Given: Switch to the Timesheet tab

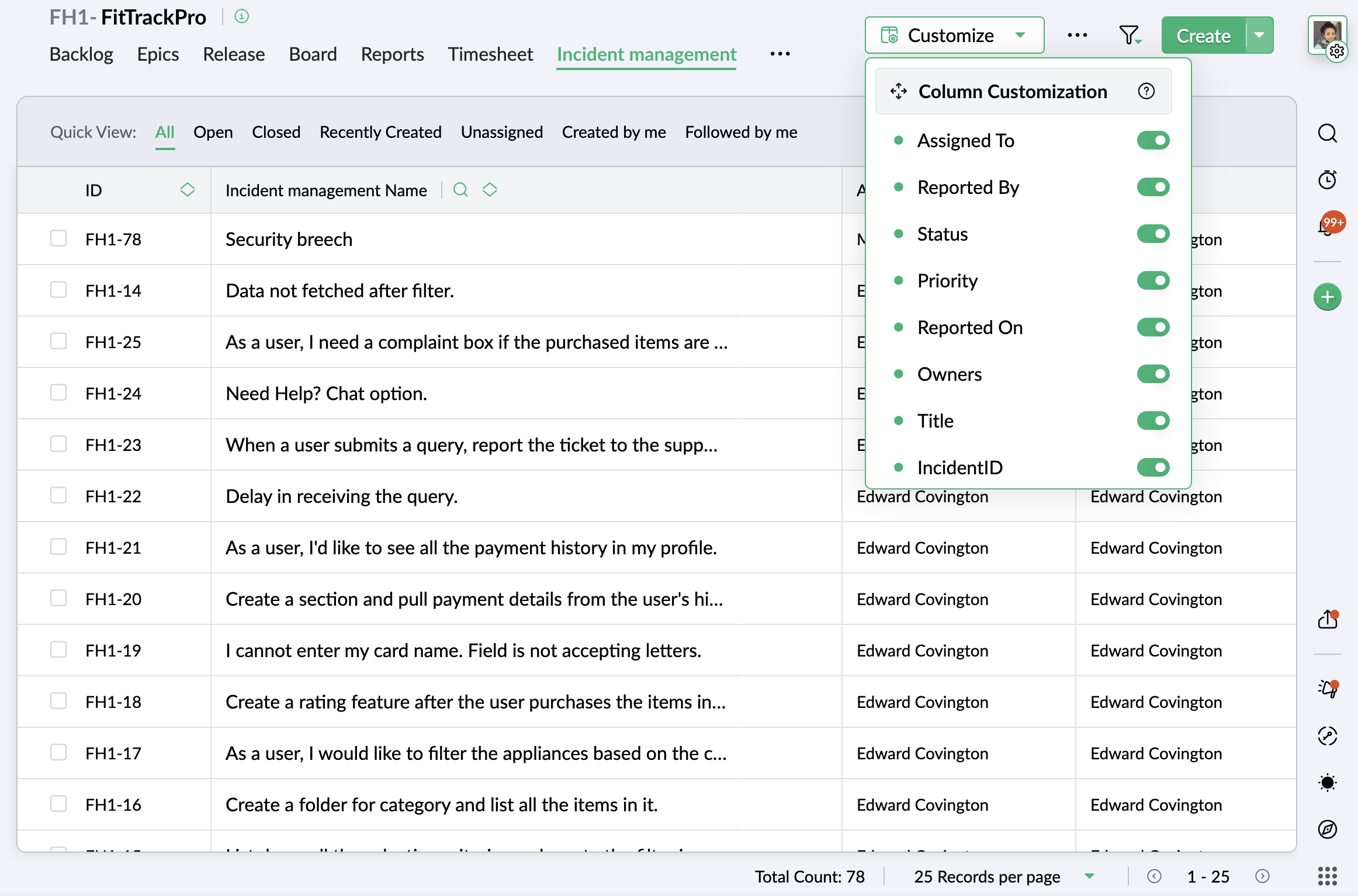Looking at the screenshot, I should (x=490, y=54).
